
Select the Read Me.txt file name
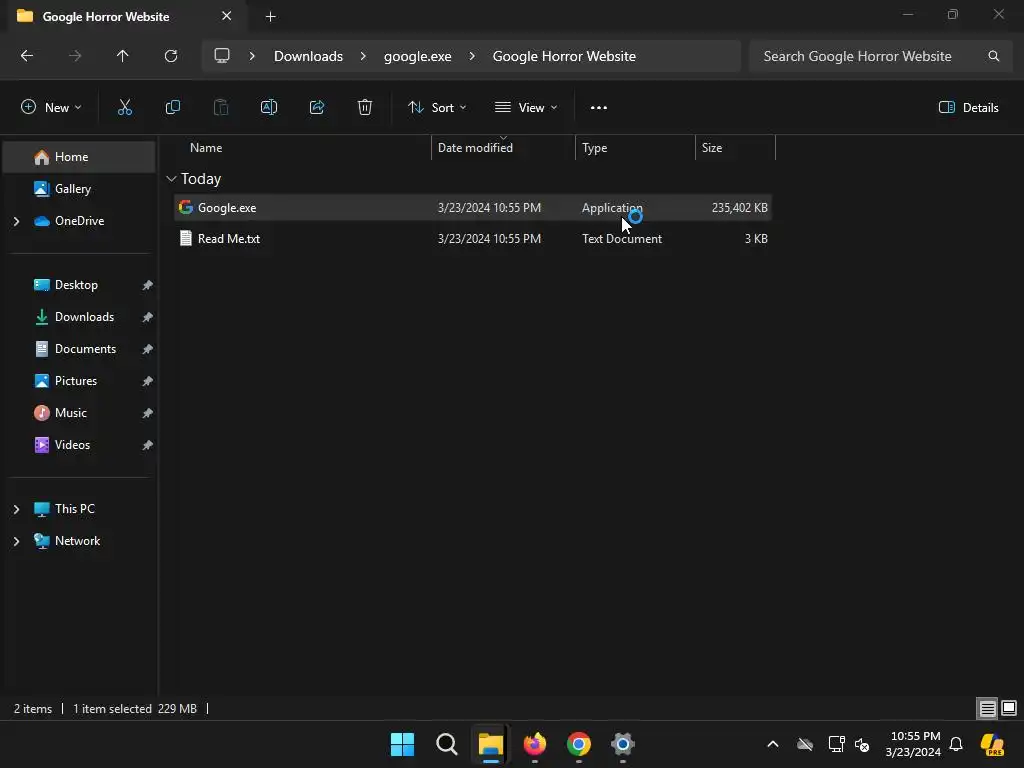(229, 239)
